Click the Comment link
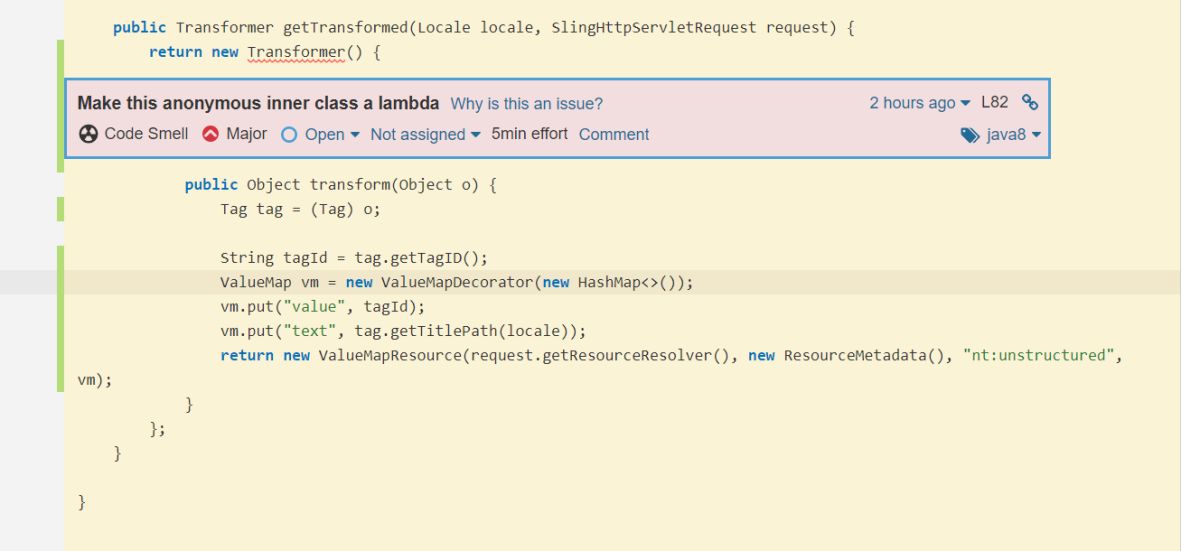 614,134
